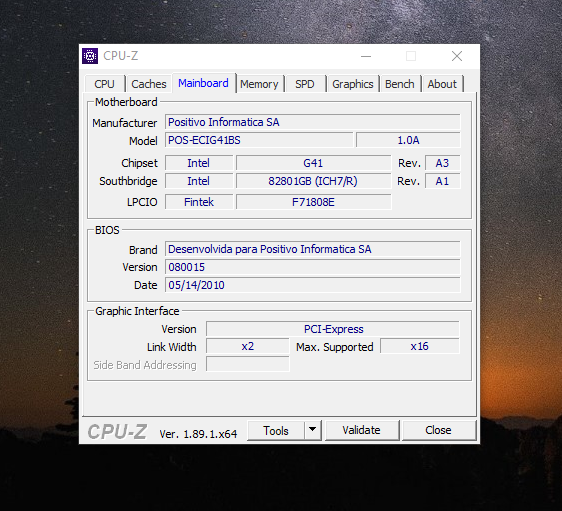This screenshot has width=562, height=511.
Task: Go to the Memory tab
Action: coord(259,84)
